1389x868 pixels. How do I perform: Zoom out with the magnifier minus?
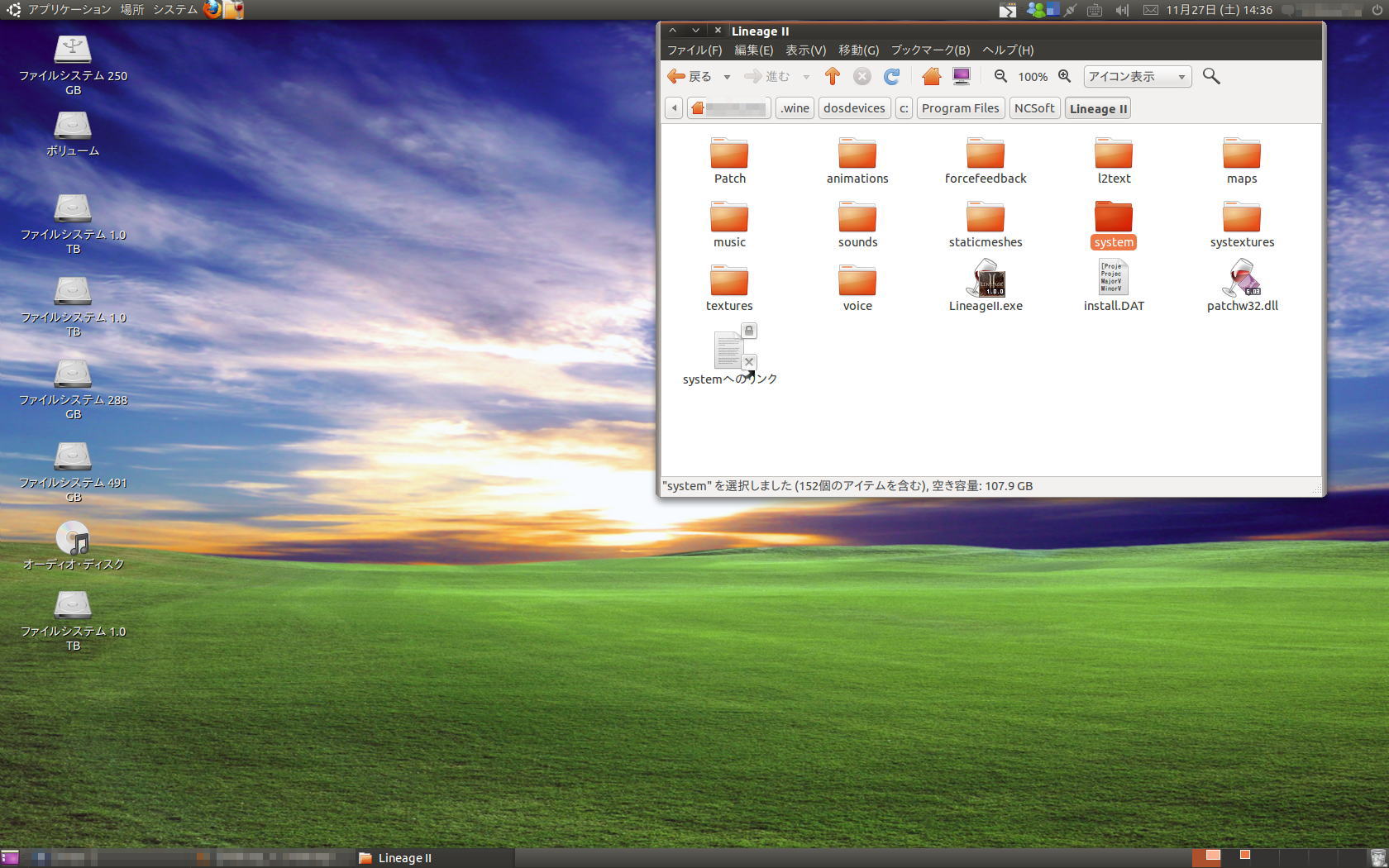tap(1000, 76)
